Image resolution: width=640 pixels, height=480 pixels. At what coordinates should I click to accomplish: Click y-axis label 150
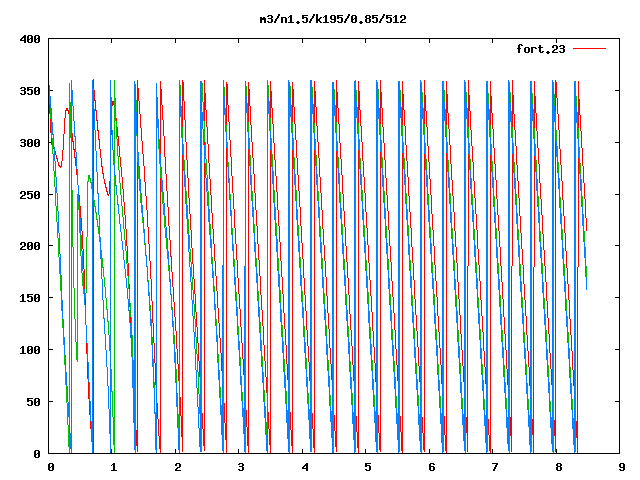coord(30,298)
